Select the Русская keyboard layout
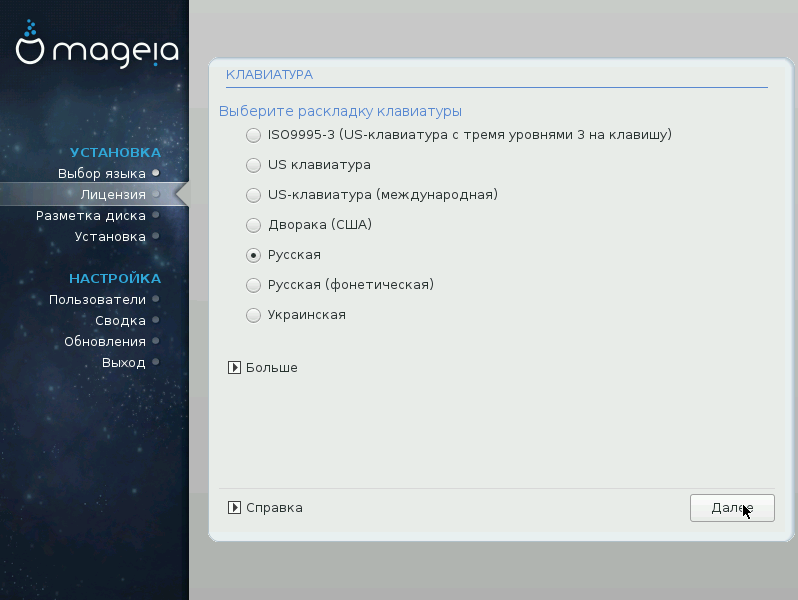 [253, 255]
